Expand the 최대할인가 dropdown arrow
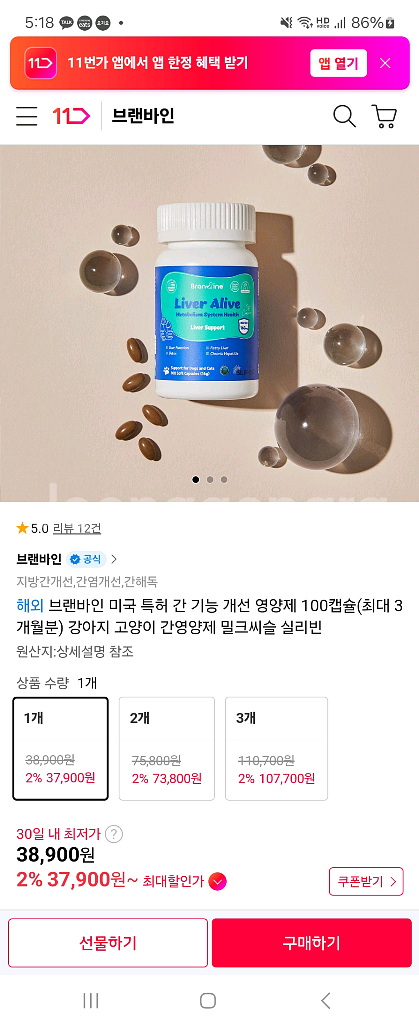The height and width of the screenshot is (1024, 419). click(218, 882)
